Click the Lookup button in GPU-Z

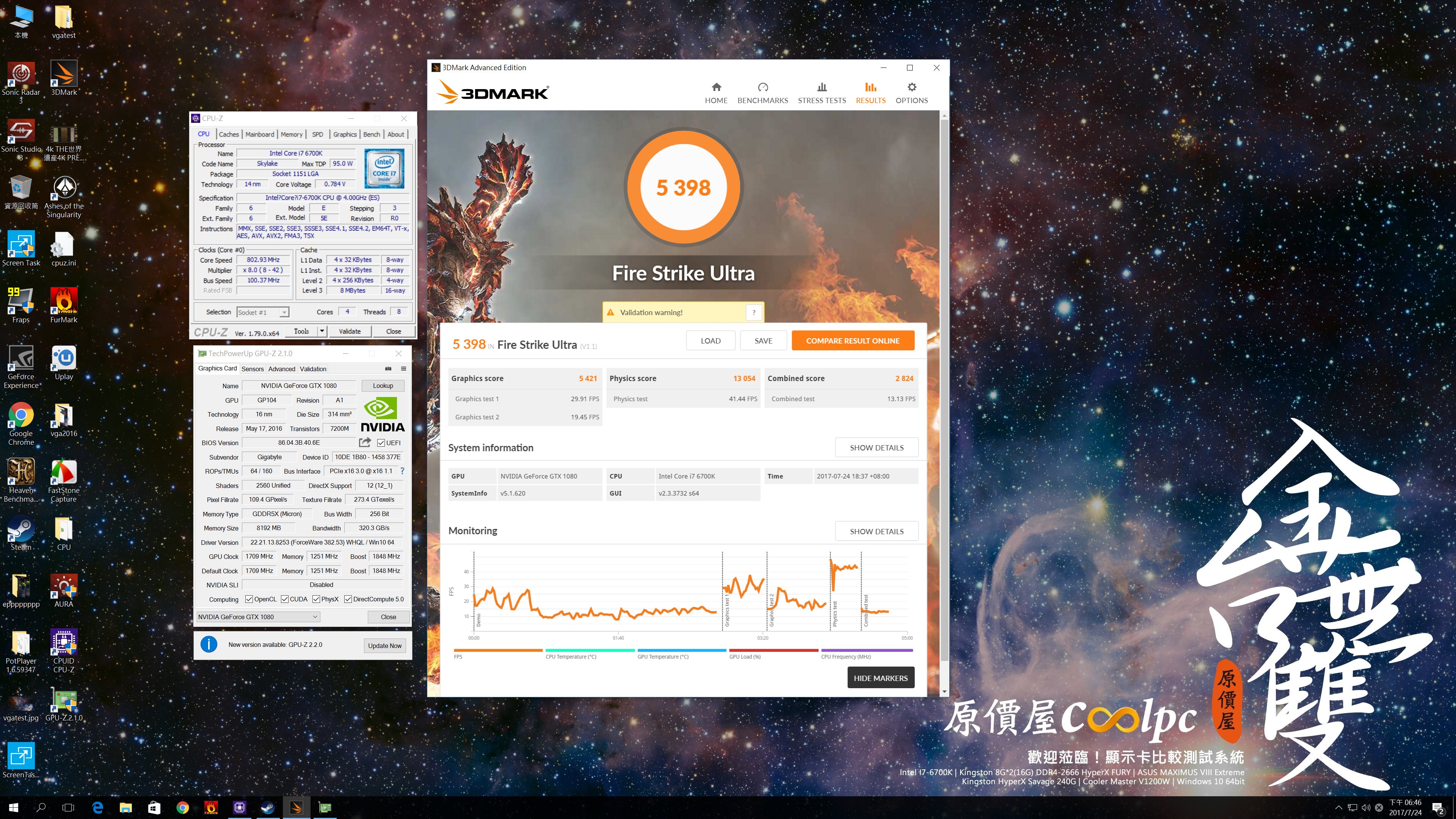(x=383, y=386)
